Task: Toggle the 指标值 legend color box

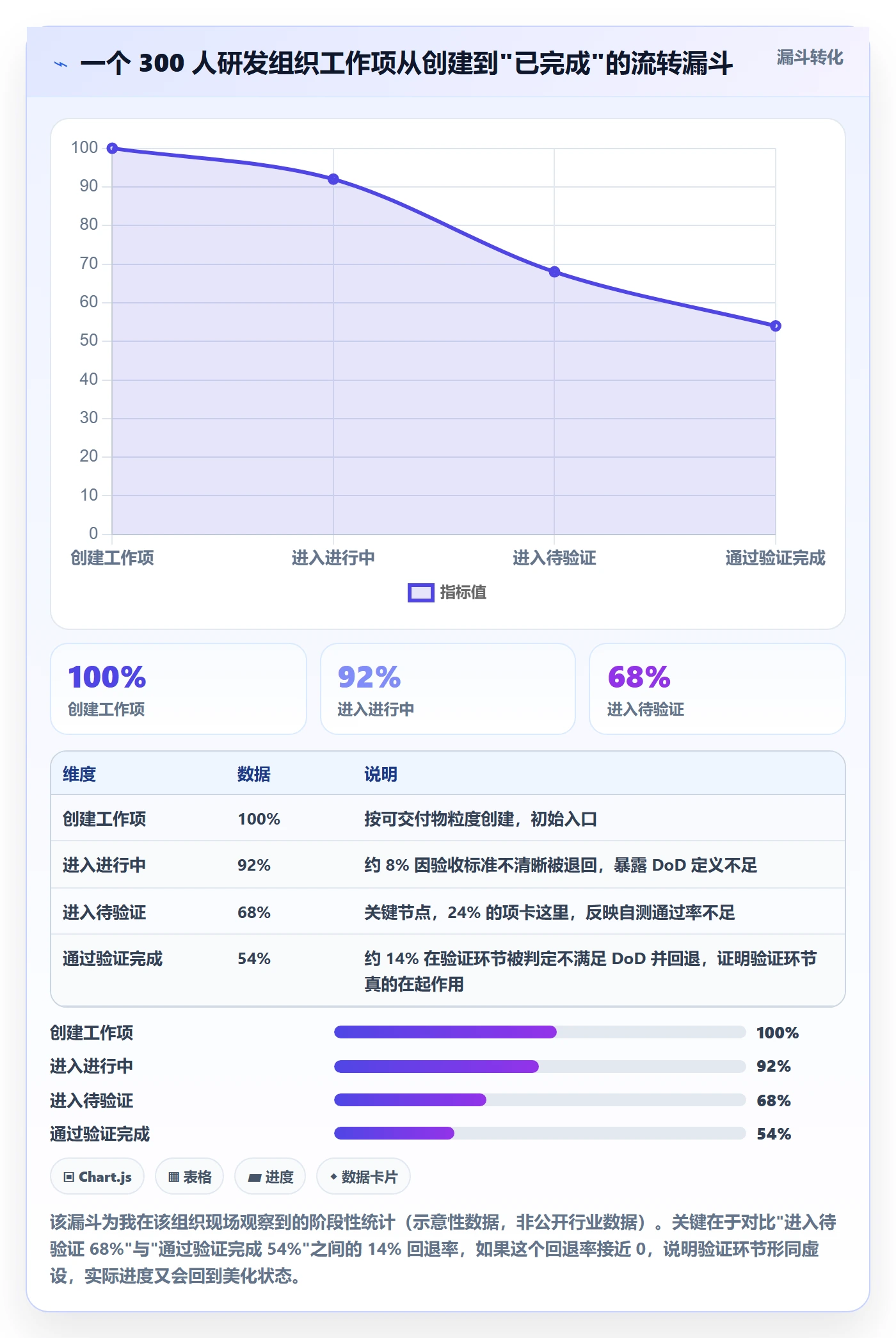Action: coord(421,593)
